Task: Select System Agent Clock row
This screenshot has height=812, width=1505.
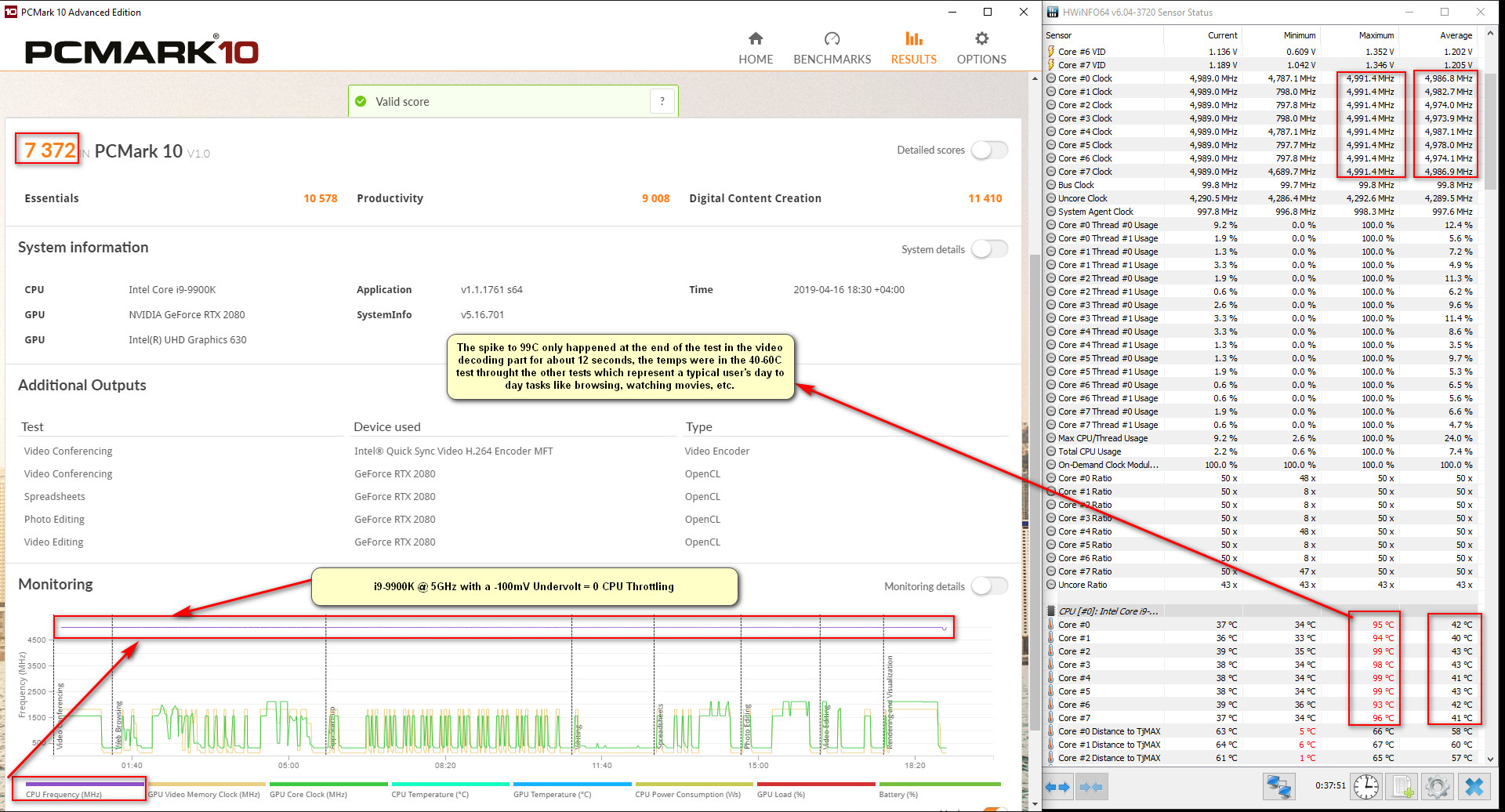Action: 1260,212
